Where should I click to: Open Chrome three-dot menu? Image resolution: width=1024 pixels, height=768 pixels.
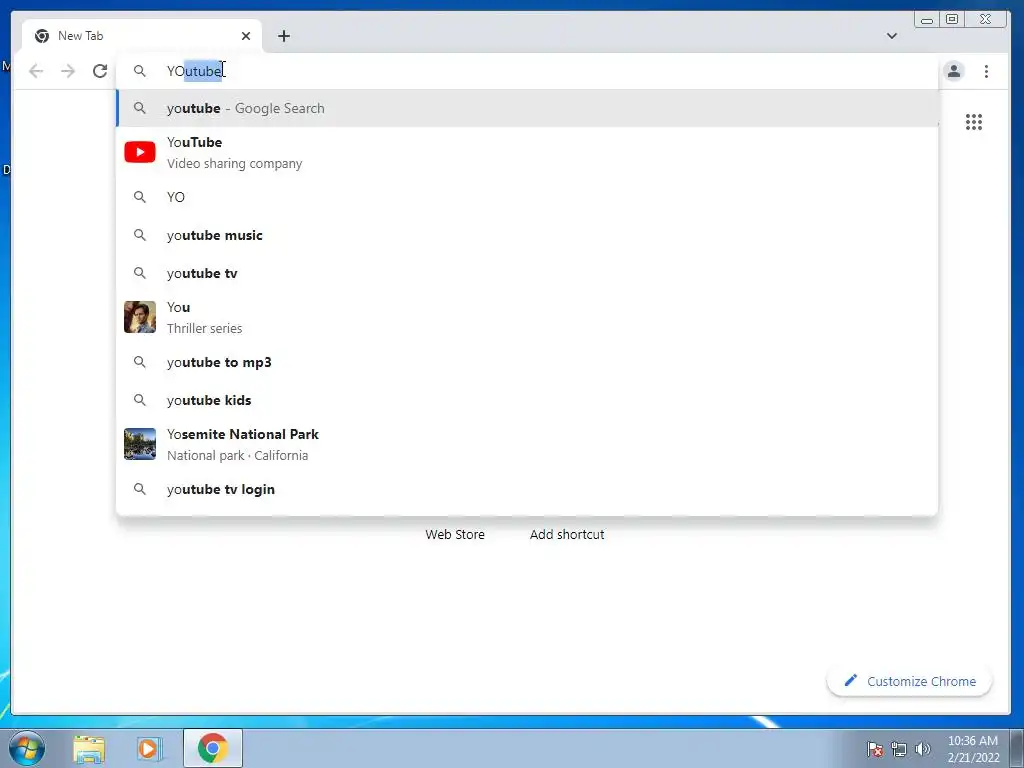click(986, 71)
